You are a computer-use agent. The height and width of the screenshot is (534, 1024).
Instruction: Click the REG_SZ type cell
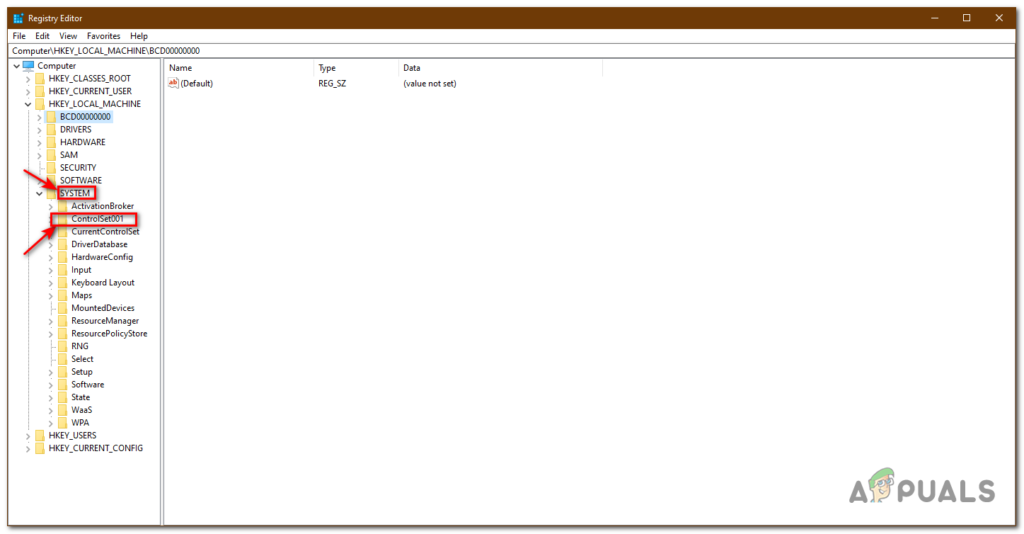coord(332,84)
